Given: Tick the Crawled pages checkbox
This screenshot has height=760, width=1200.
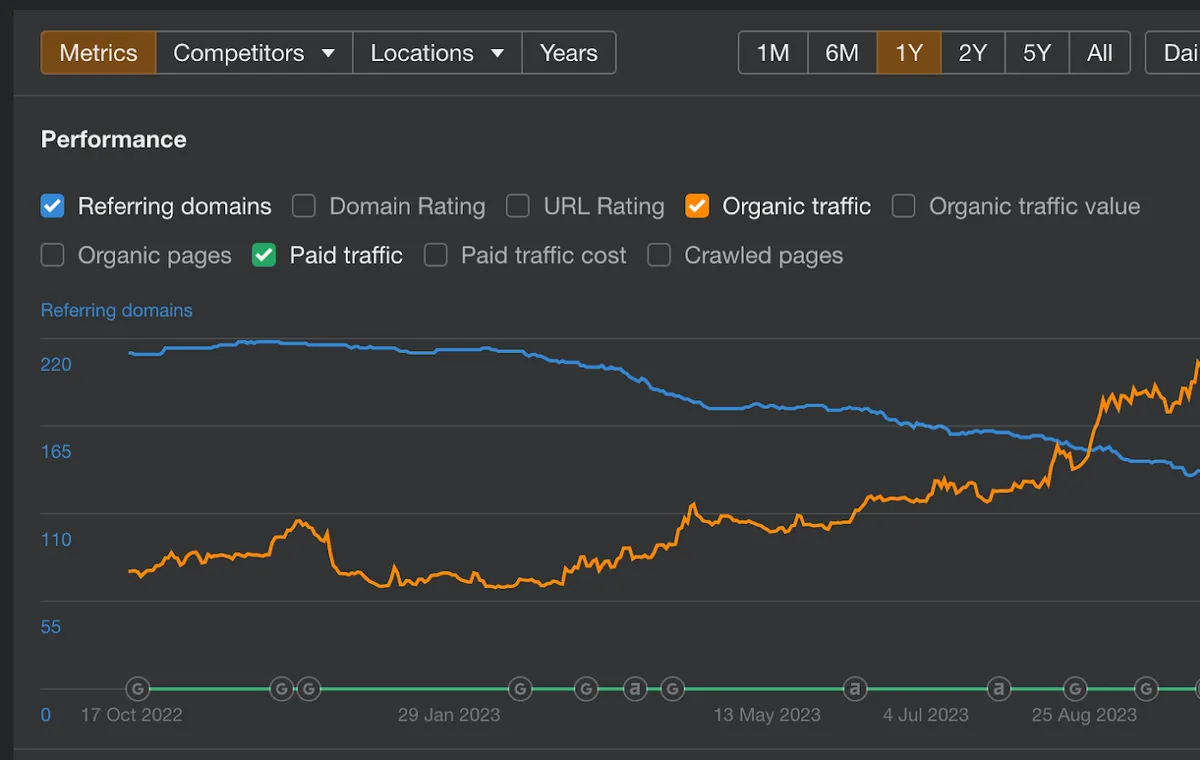Looking at the screenshot, I should tap(659, 255).
